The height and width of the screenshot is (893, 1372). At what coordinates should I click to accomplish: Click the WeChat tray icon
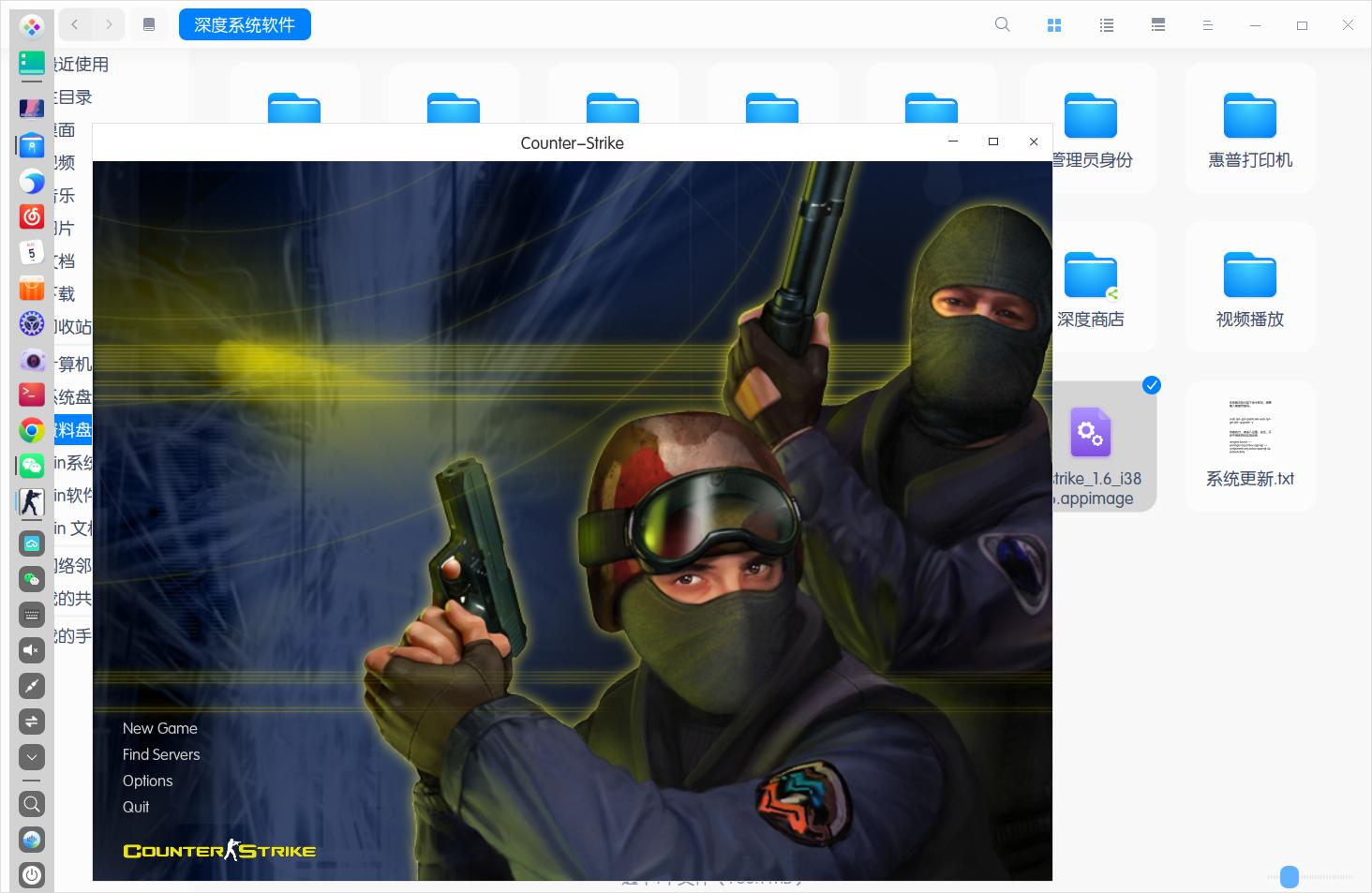point(32,579)
